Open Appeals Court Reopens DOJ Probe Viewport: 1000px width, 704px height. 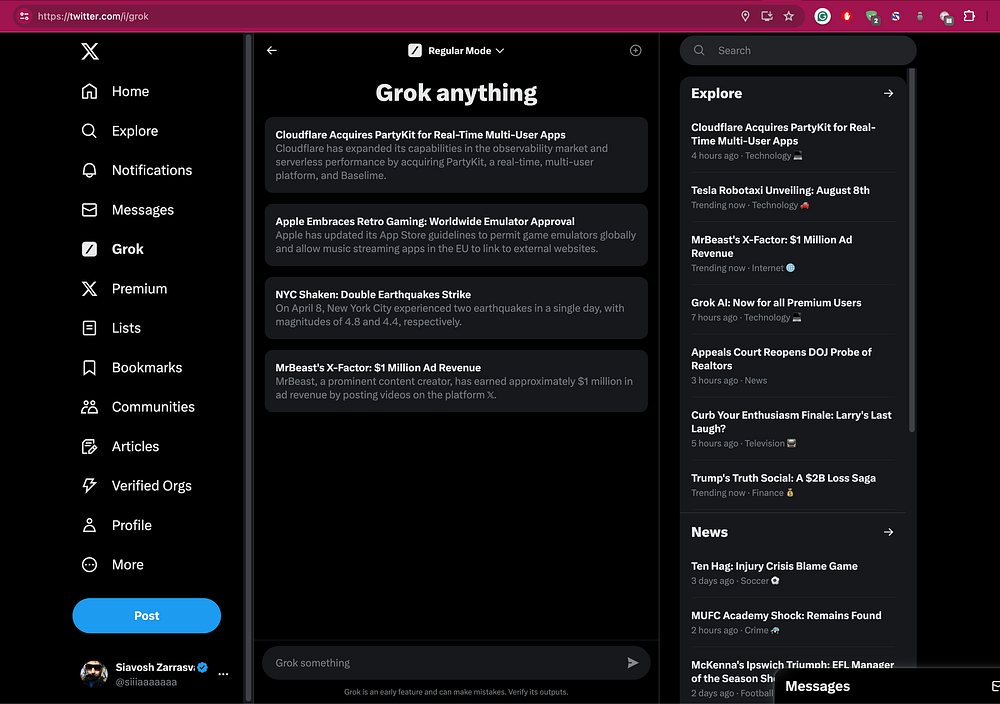tap(793, 365)
